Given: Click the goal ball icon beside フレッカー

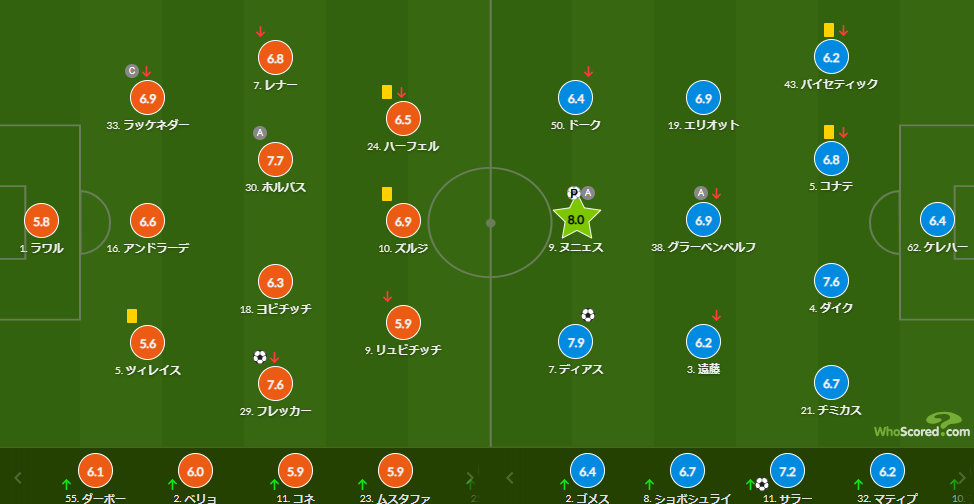Looking at the screenshot, I should (x=260, y=357).
